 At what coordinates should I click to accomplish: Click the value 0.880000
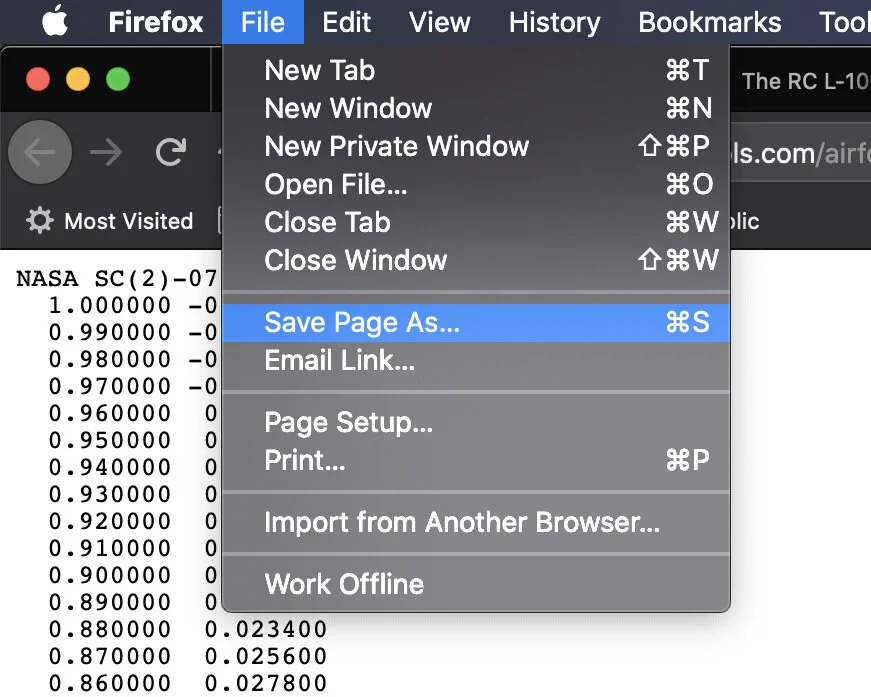pyautogui.click(x=109, y=629)
